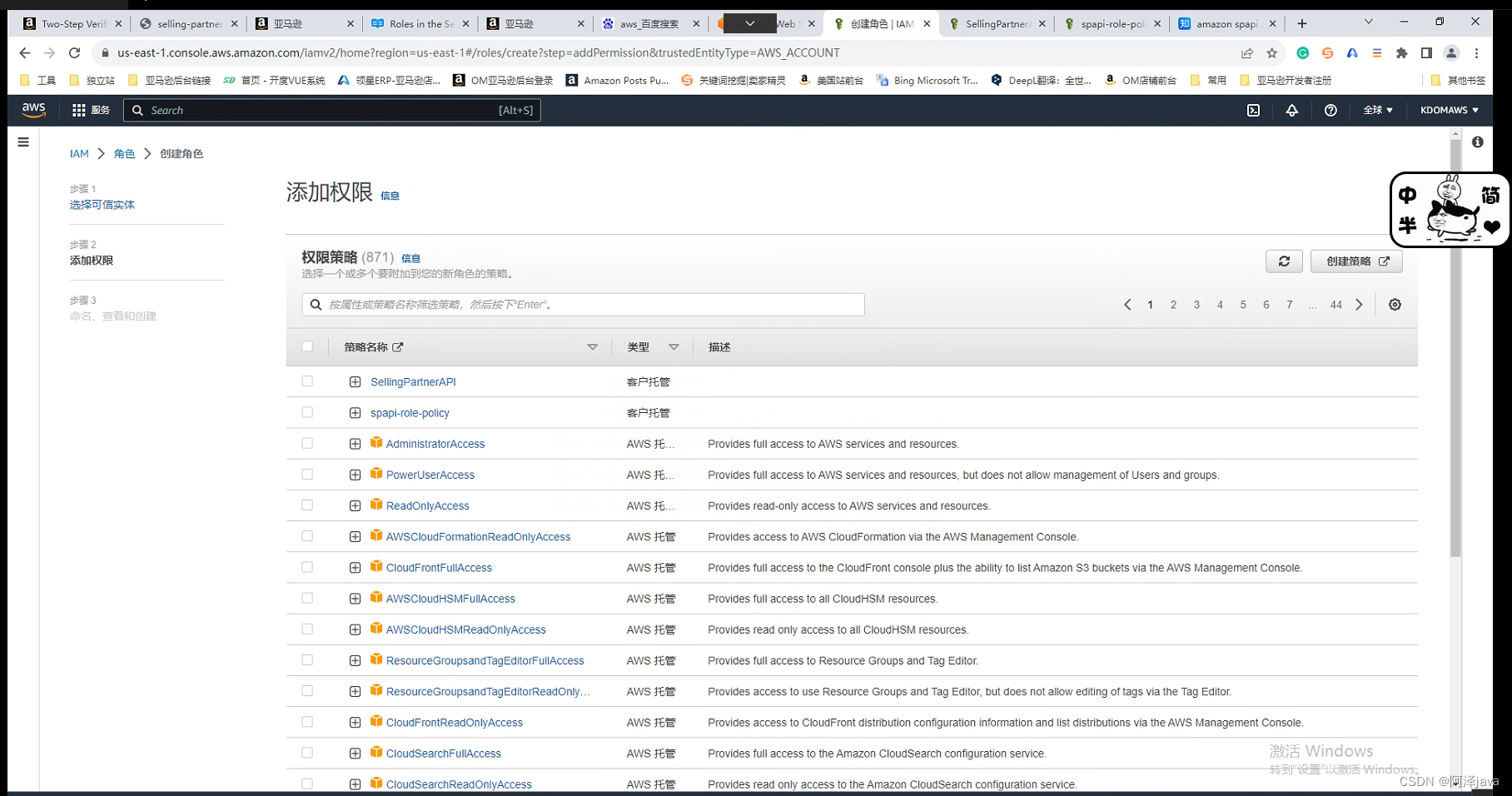Open the tab search dropdown arrow
The width and height of the screenshot is (1512, 796).
(x=1368, y=22)
